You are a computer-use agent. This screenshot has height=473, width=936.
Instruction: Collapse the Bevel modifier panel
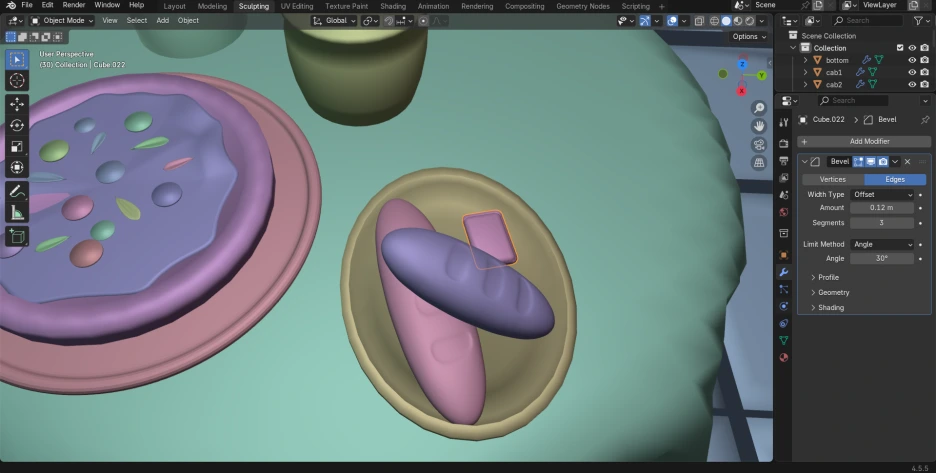click(805, 162)
